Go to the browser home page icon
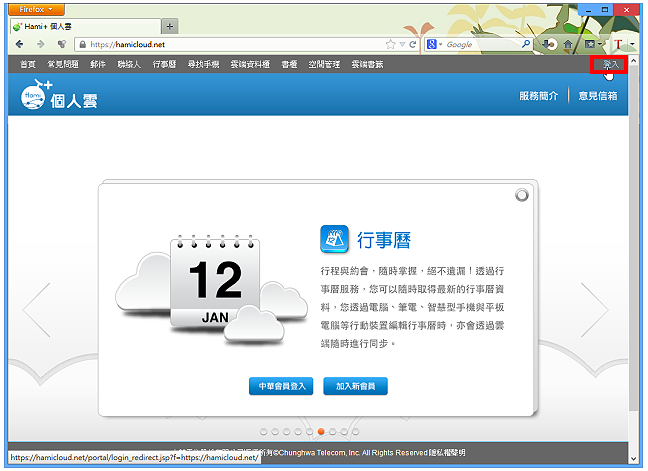The height and width of the screenshot is (471, 648). point(568,44)
